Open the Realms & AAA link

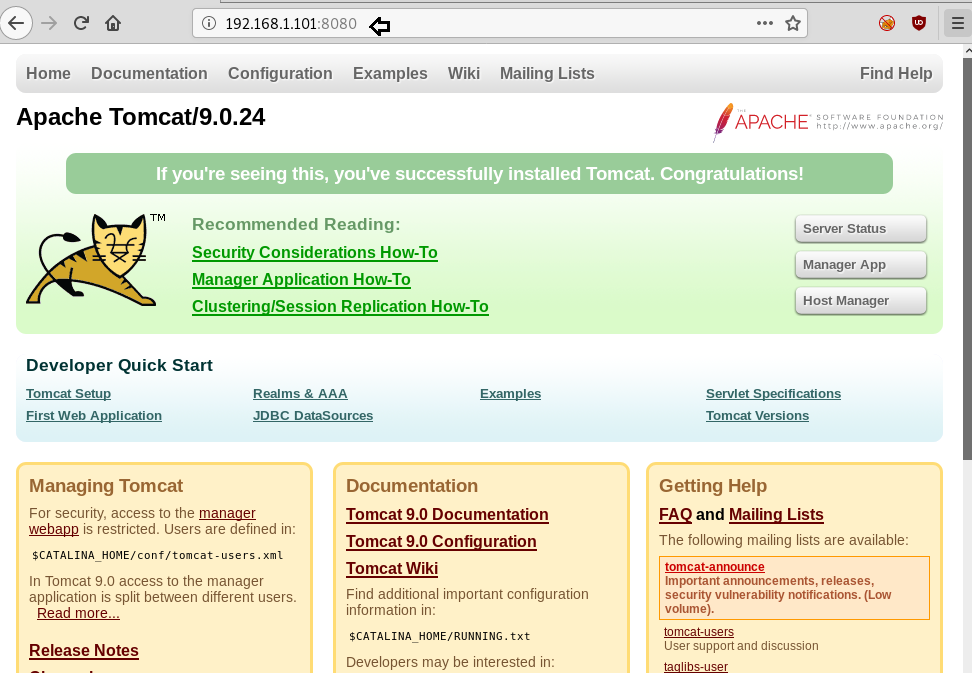(x=300, y=394)
